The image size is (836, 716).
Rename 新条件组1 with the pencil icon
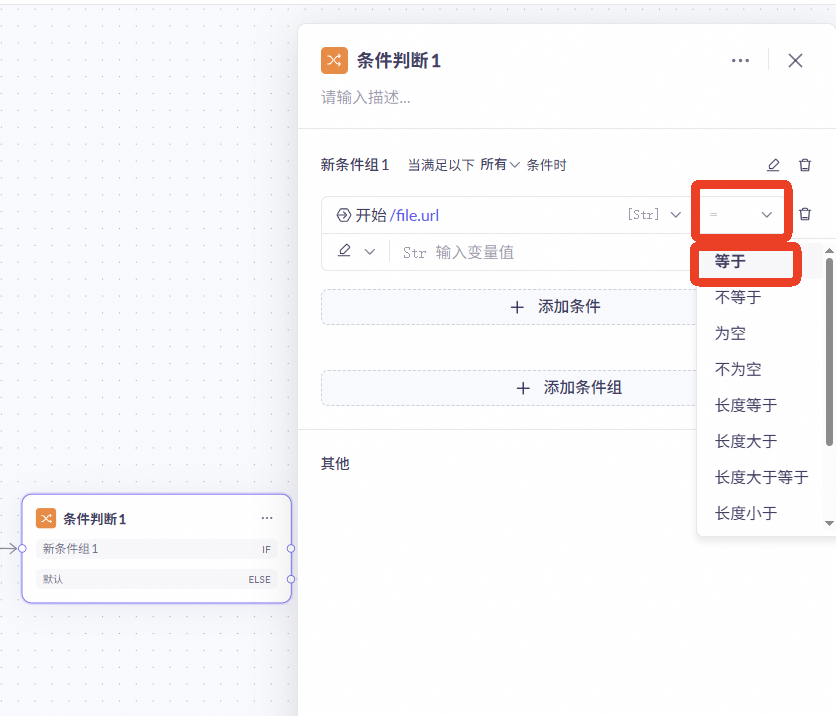pos(773,165)
